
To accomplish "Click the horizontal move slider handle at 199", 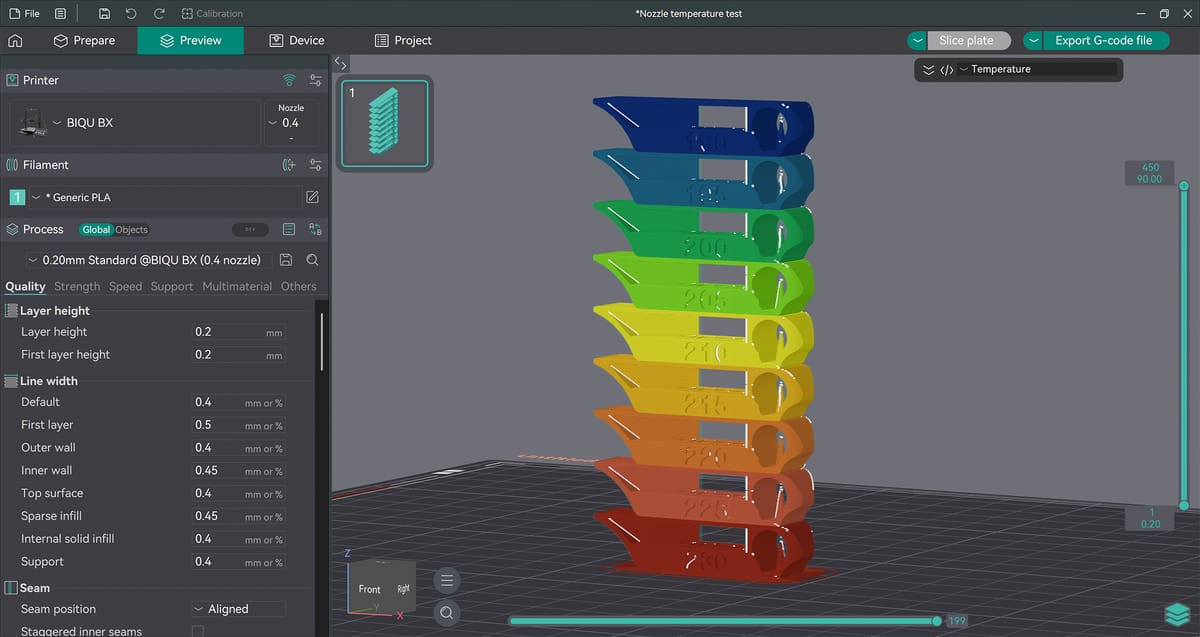I will [937, 621].
